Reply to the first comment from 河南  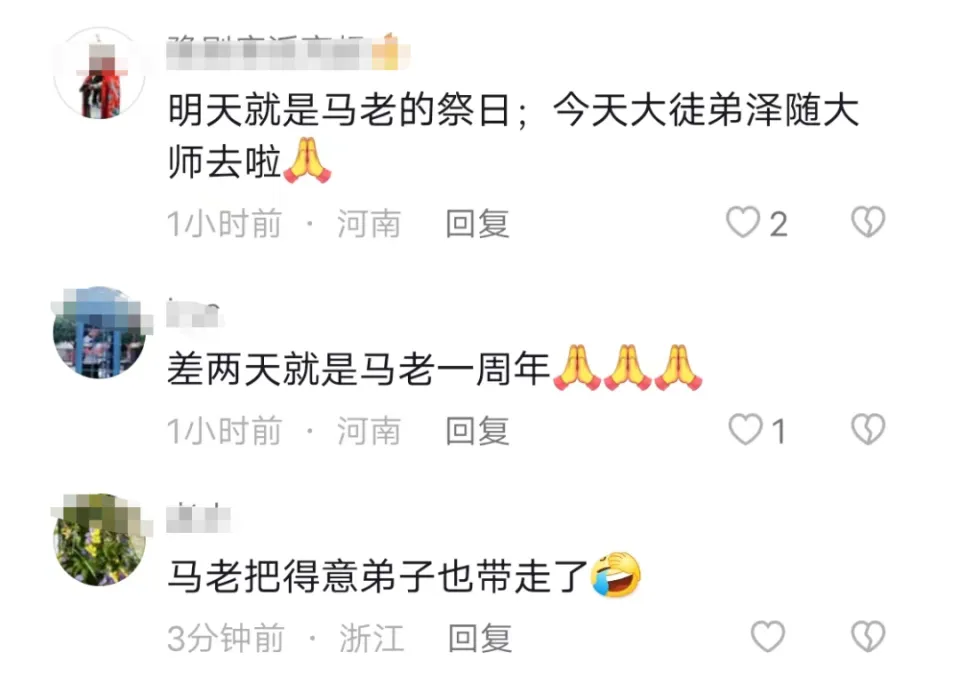477,223
